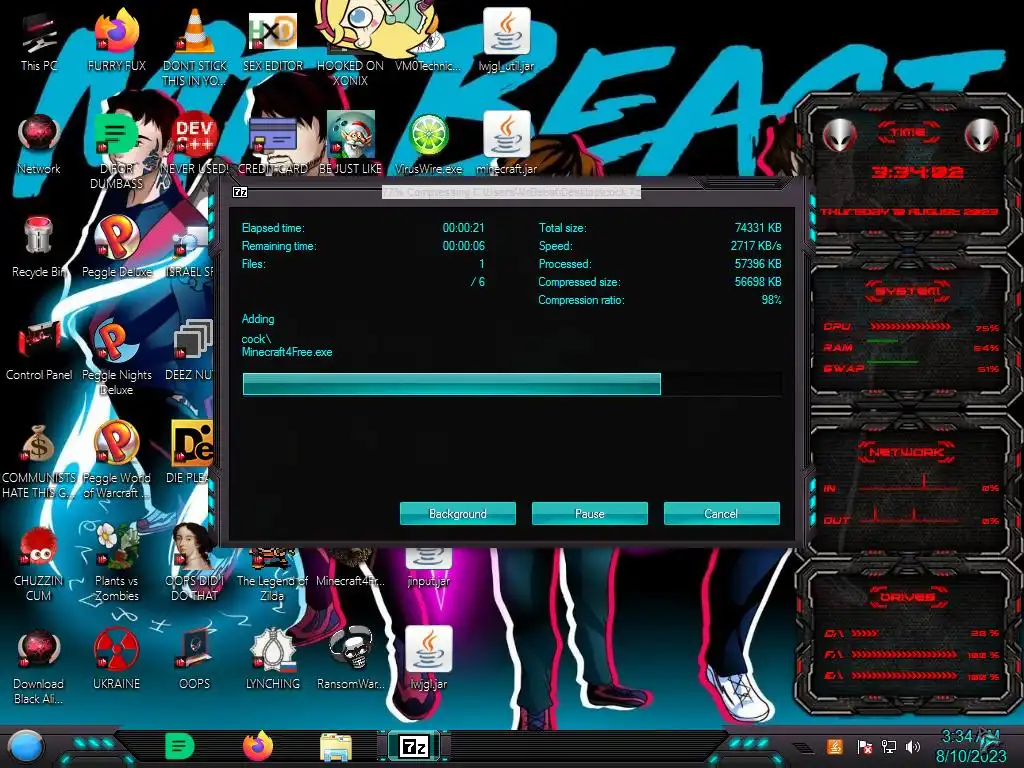Open the VirusWire.exe lime icon
Viewport: 1024px width, 768px height.
[x=428, y=144]
